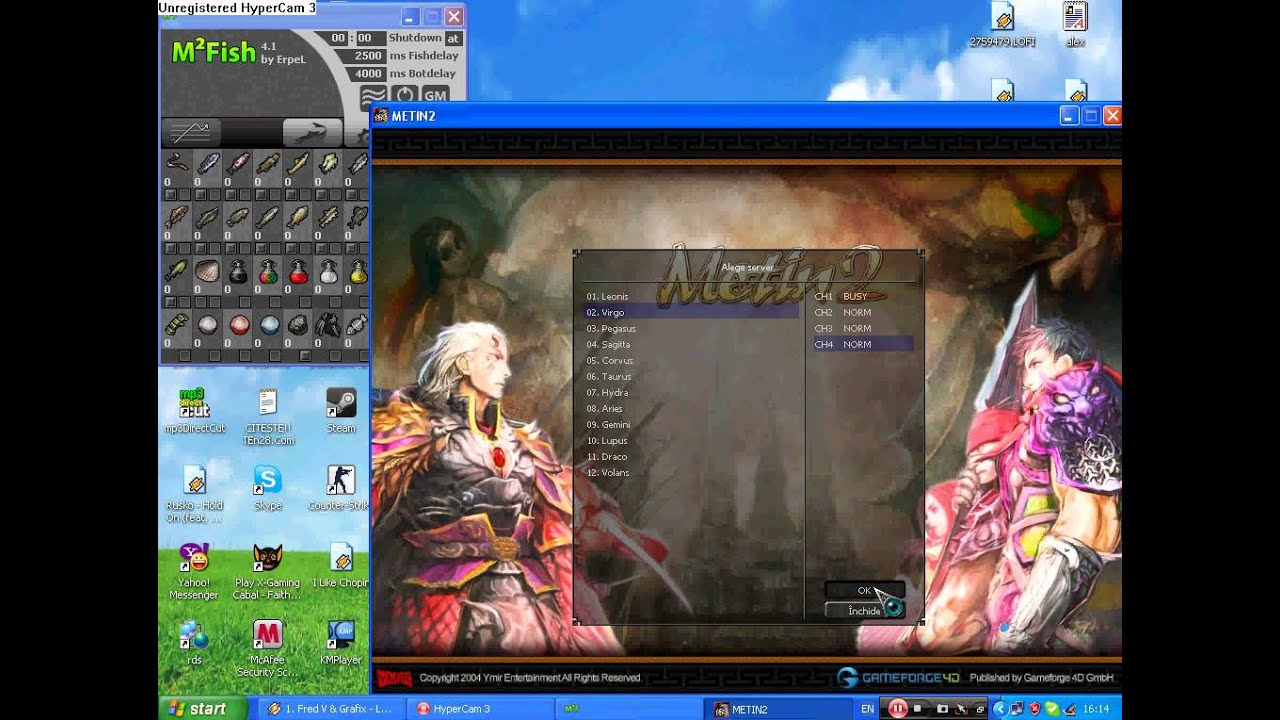Choose channel CH4 NORM
The image size is (1280, 720).
click(863, 344)
